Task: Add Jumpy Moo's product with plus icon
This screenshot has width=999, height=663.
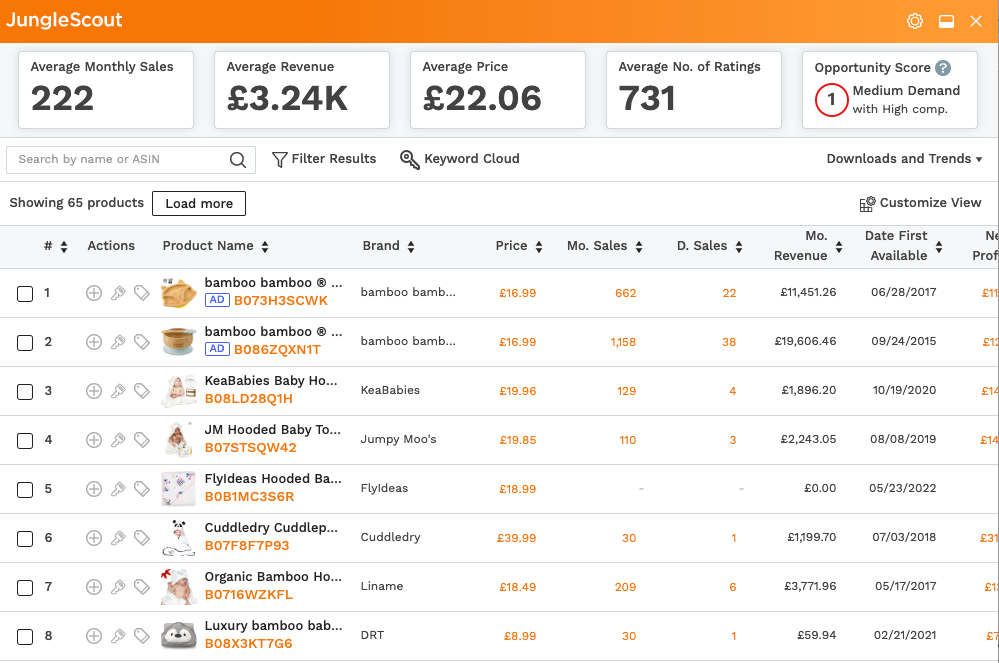Action: pos(94,440)
